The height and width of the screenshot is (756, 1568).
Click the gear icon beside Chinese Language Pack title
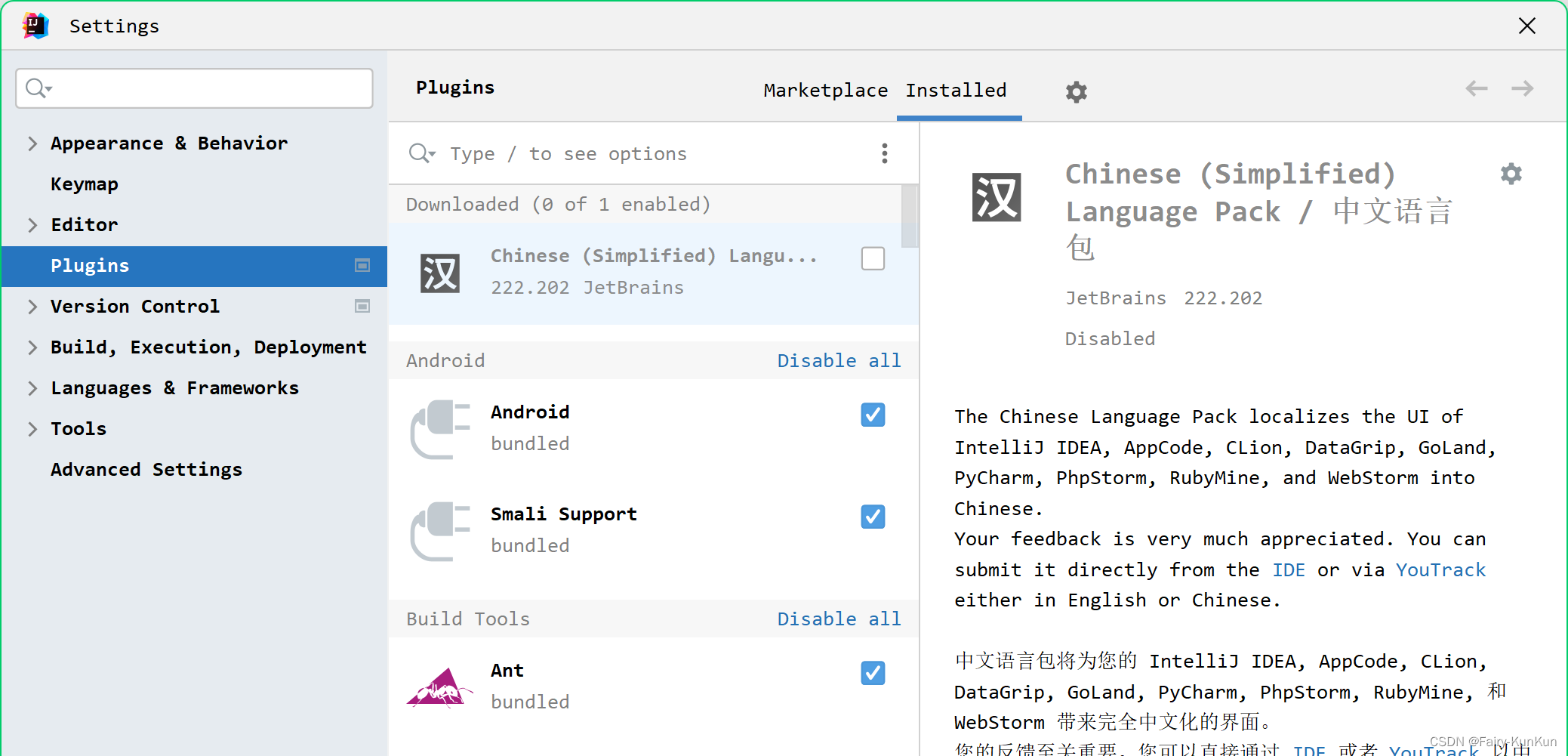pos(1511,174)
